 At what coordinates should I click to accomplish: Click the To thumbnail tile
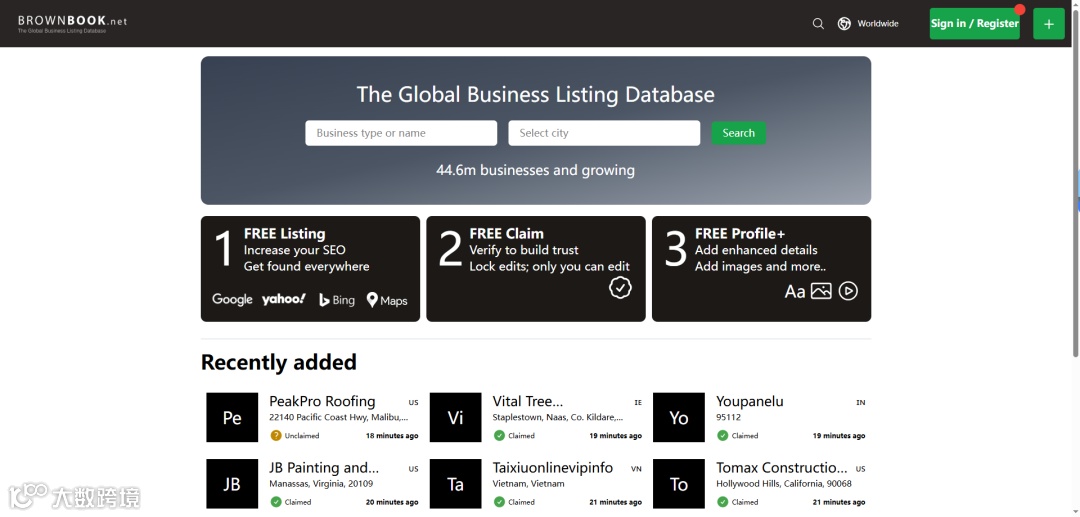pyautogui.click(x=678, y=484)
